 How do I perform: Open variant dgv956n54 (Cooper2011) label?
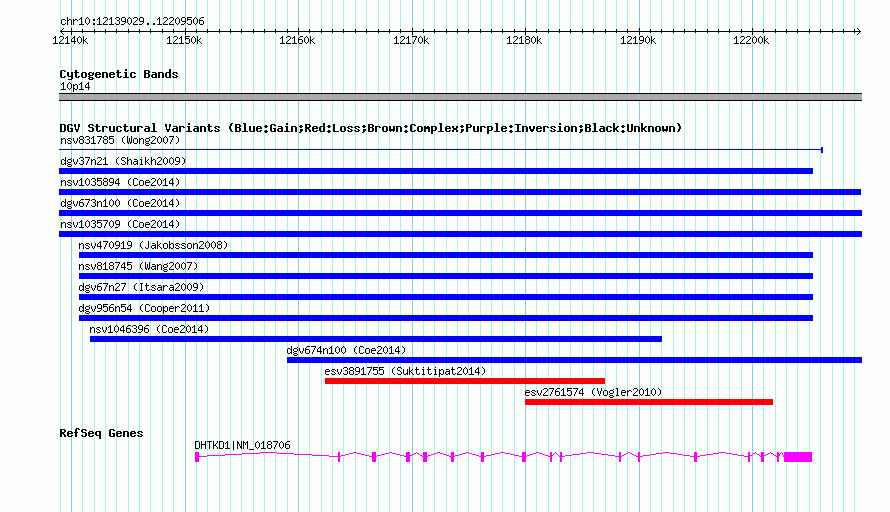tap(144, 308)
